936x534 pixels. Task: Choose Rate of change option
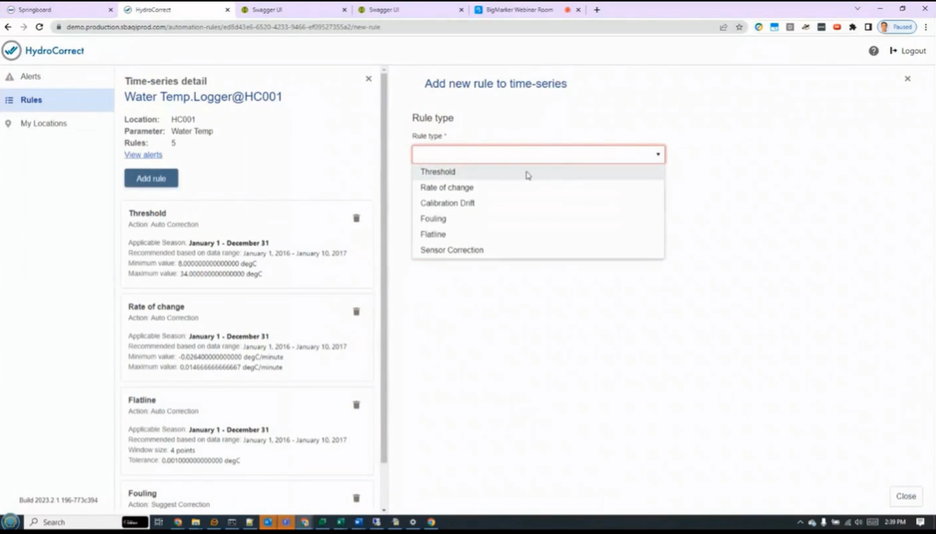click(x=538, y=187)
